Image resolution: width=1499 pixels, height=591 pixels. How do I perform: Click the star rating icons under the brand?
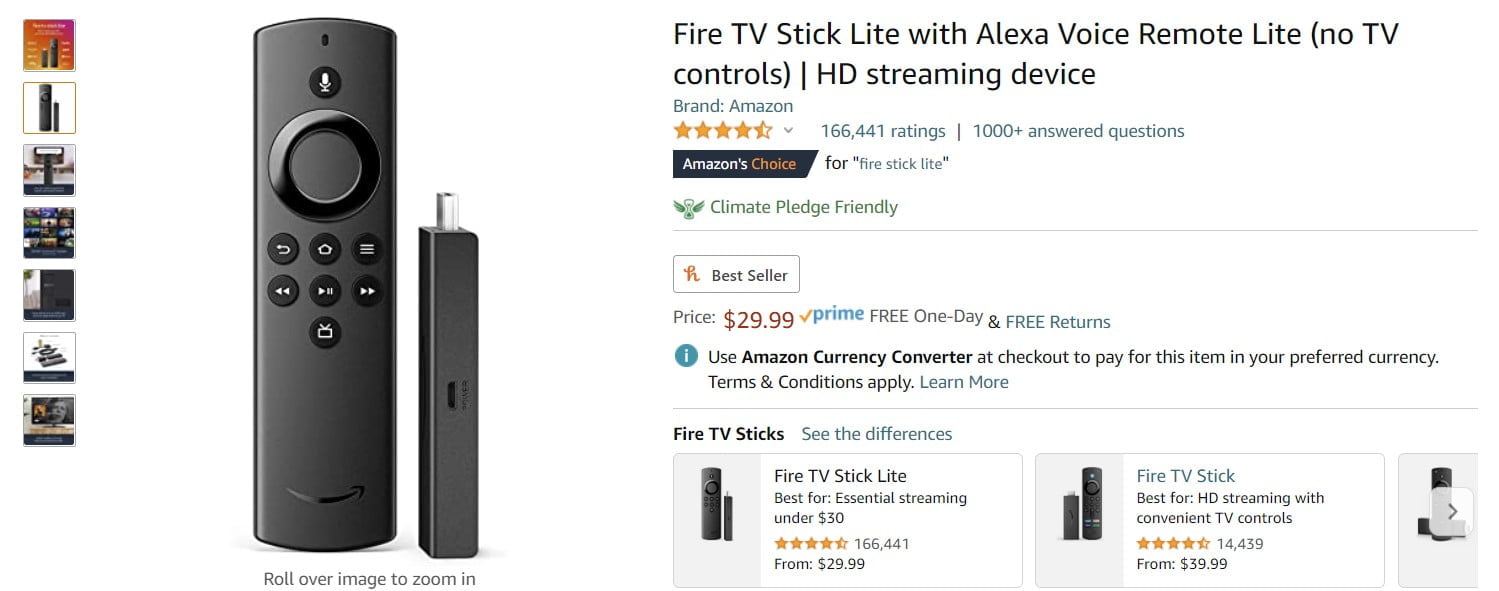[x=722, y=131]
